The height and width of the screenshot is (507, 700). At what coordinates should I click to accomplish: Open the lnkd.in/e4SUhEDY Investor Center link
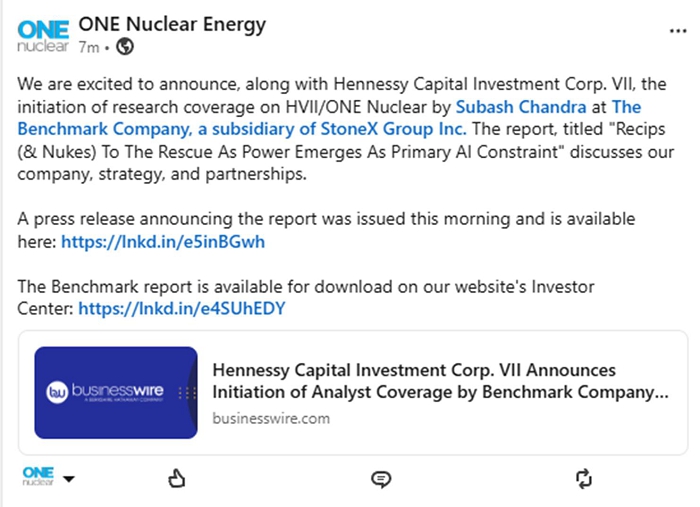(182, 308)
